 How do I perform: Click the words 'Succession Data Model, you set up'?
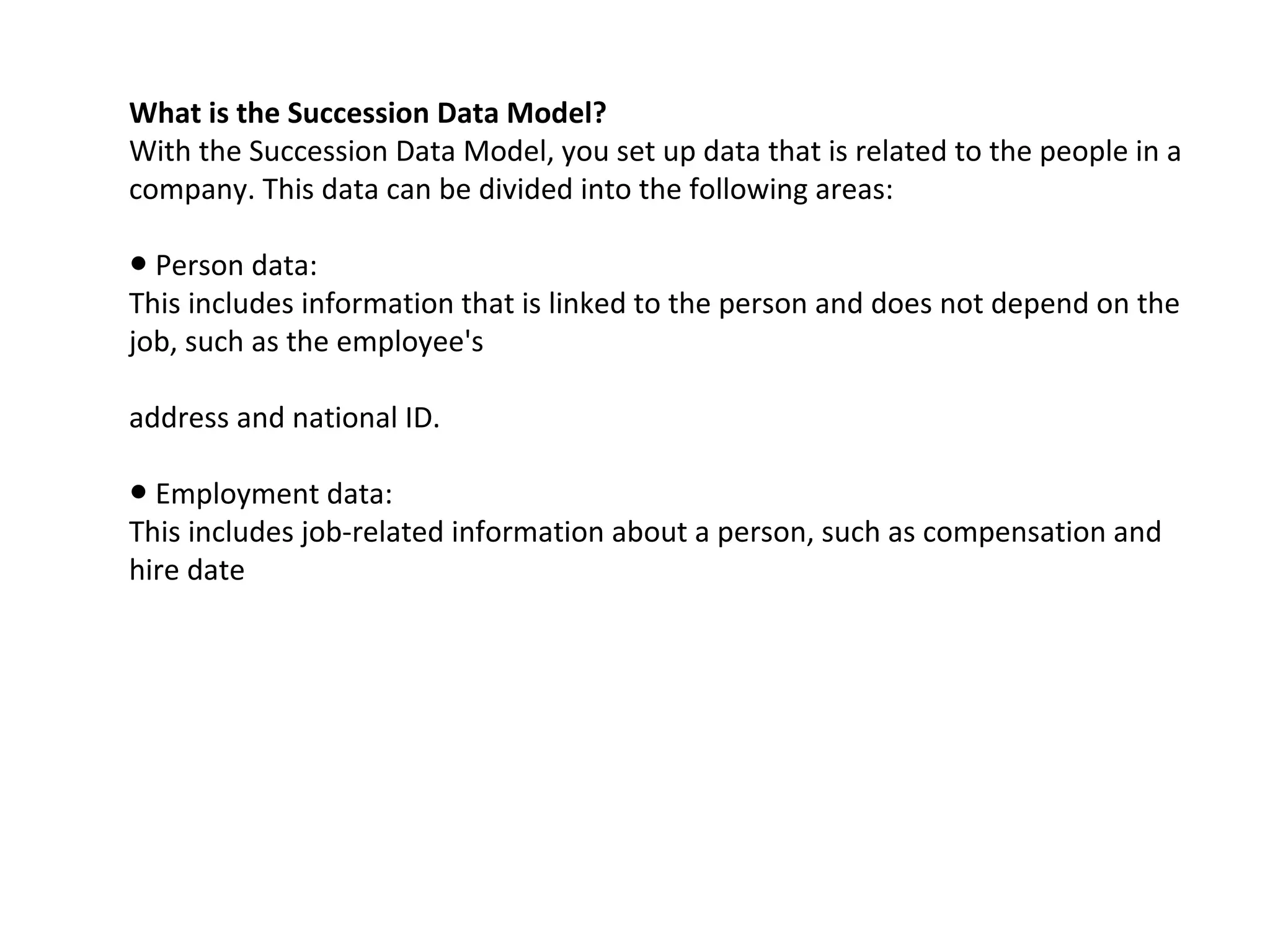point(473,152)
